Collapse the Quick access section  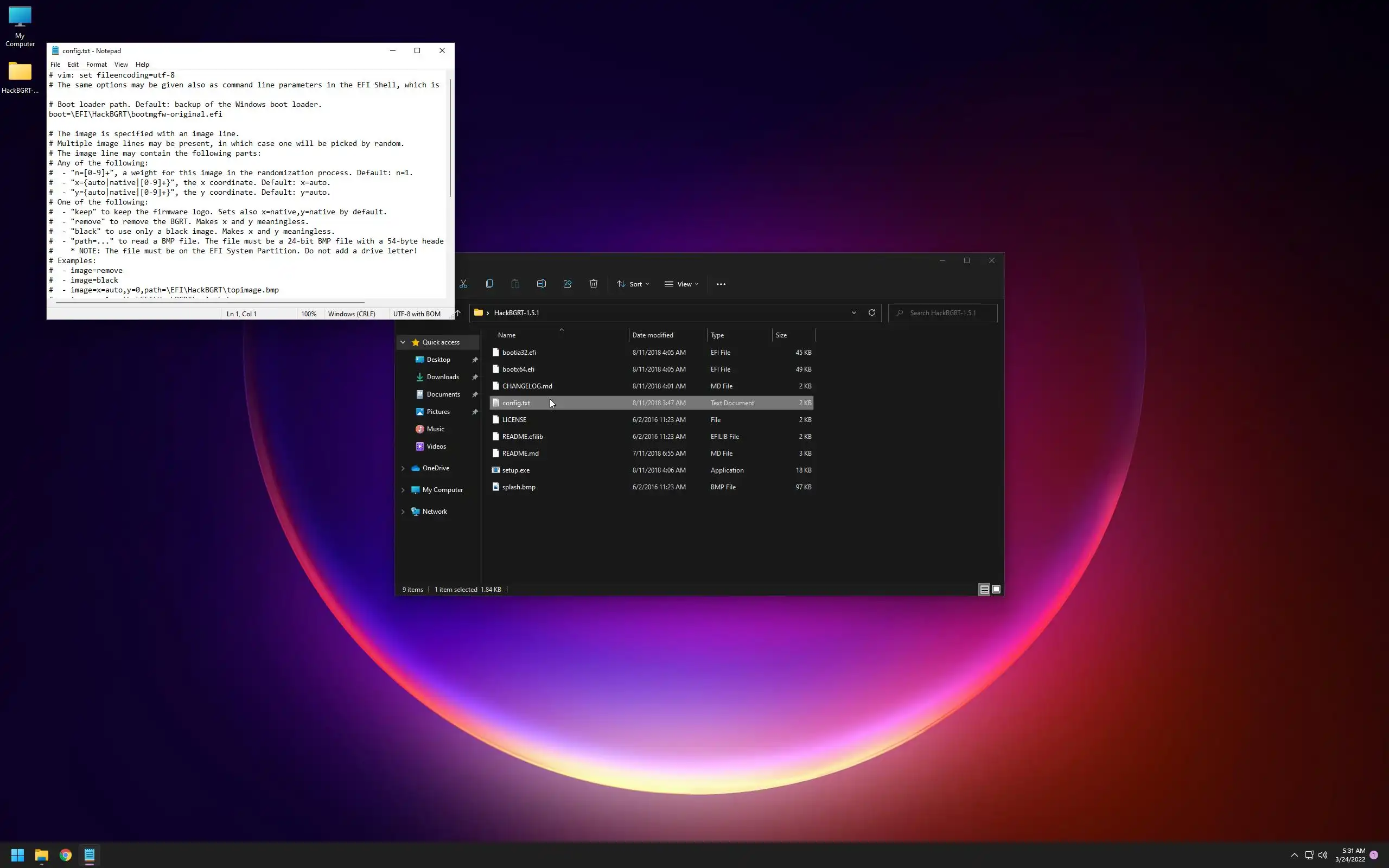pyautogui.click(x=403, y=342)
